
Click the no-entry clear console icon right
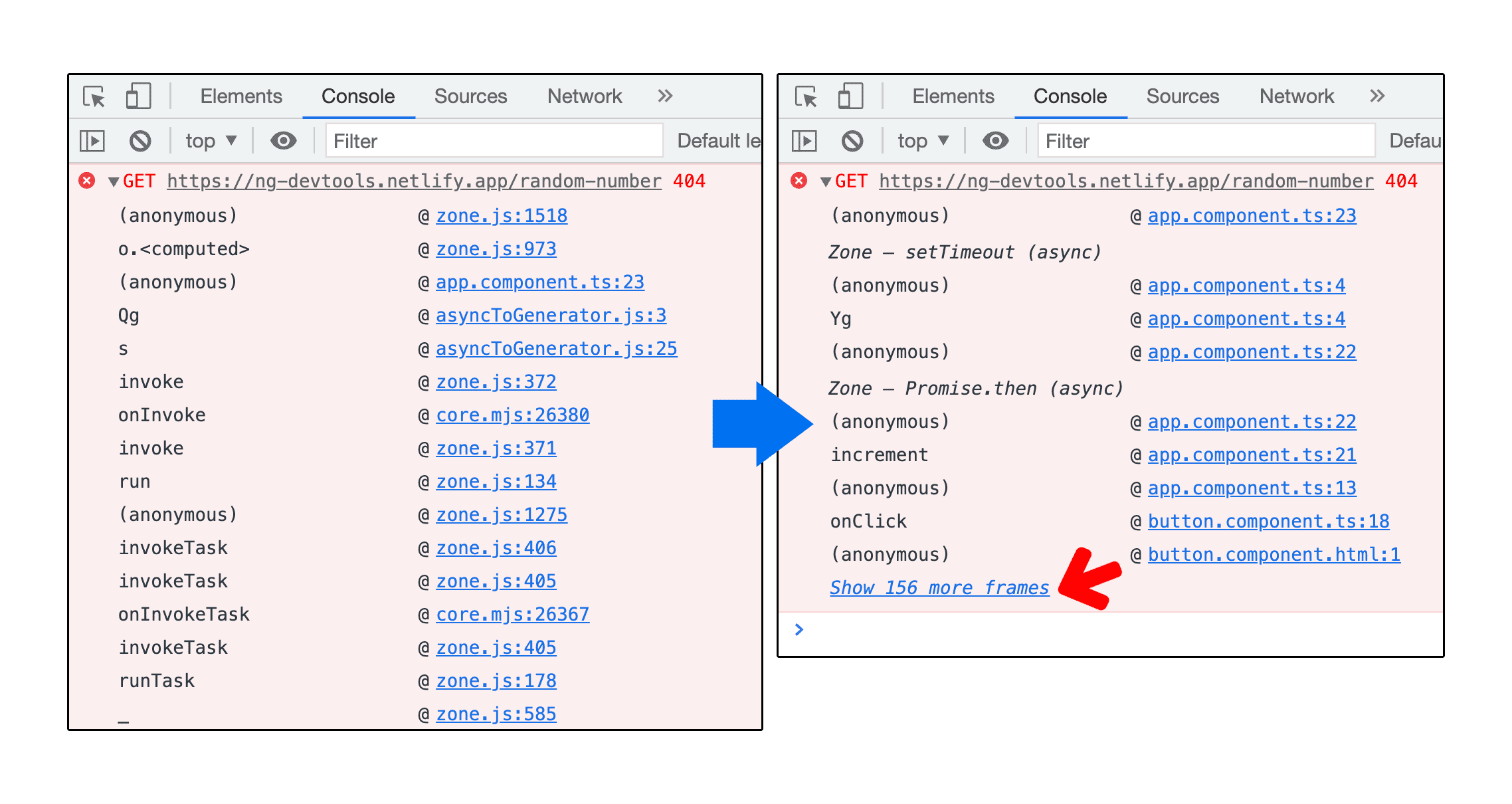[851, 140]
